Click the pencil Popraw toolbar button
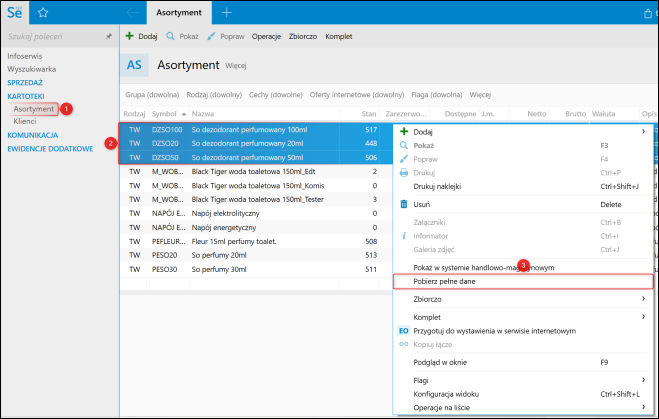The image size is (659, 419). (x=226, y=36)
